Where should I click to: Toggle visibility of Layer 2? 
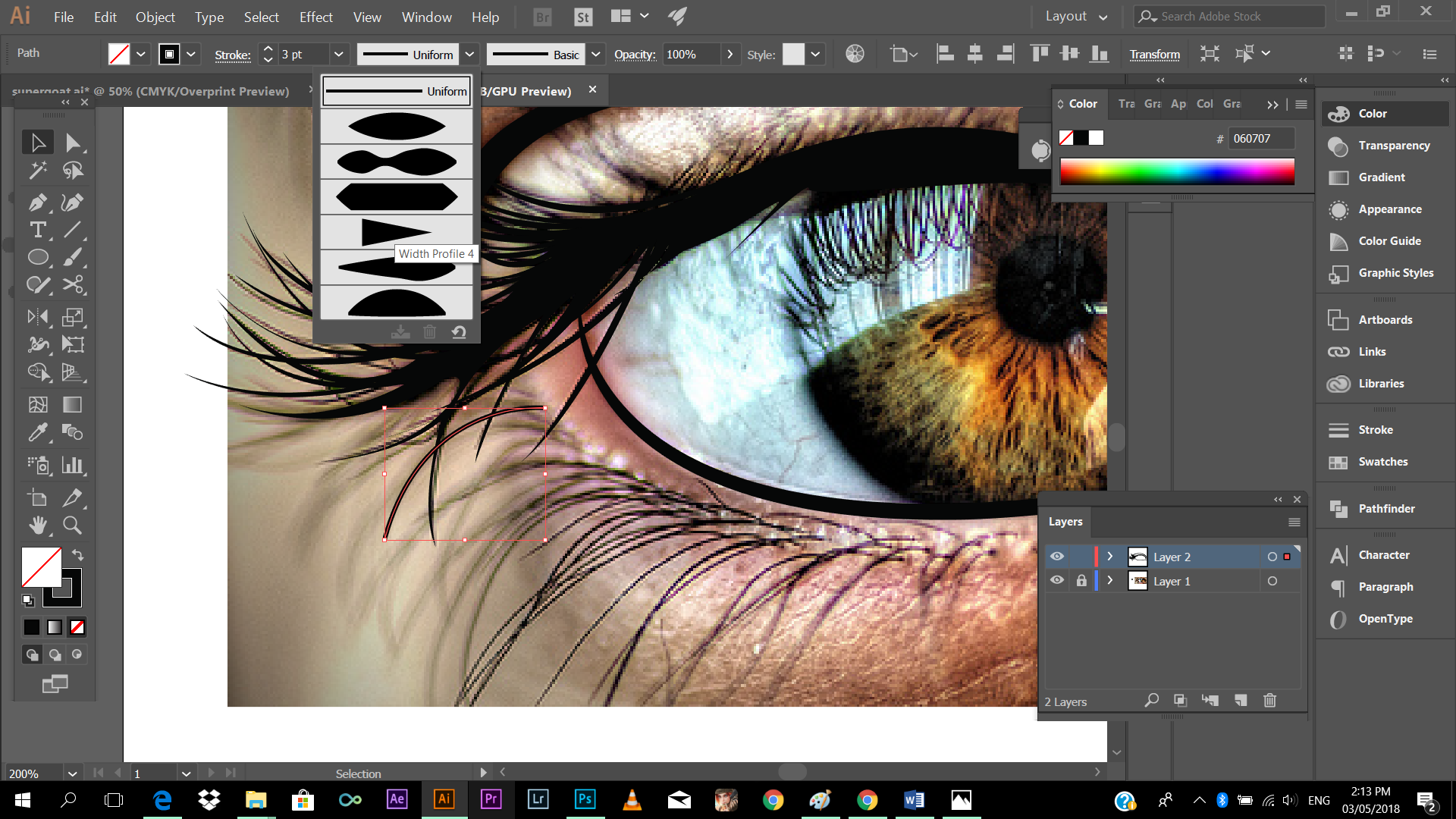(x=1056, y=557)
